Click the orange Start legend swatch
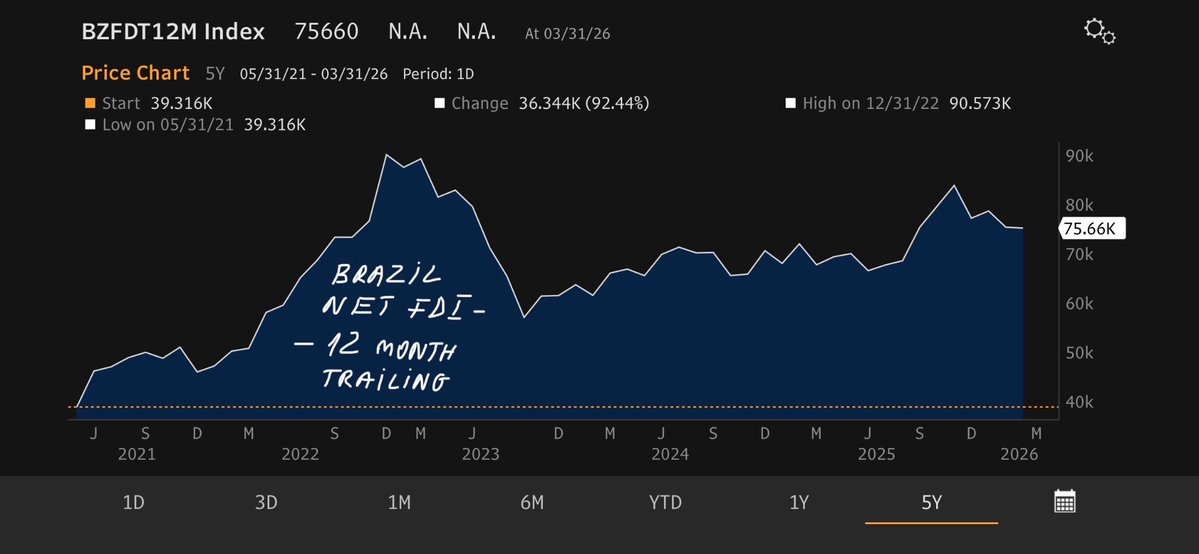Screen dimensions: 1199x554 point(89,103)
